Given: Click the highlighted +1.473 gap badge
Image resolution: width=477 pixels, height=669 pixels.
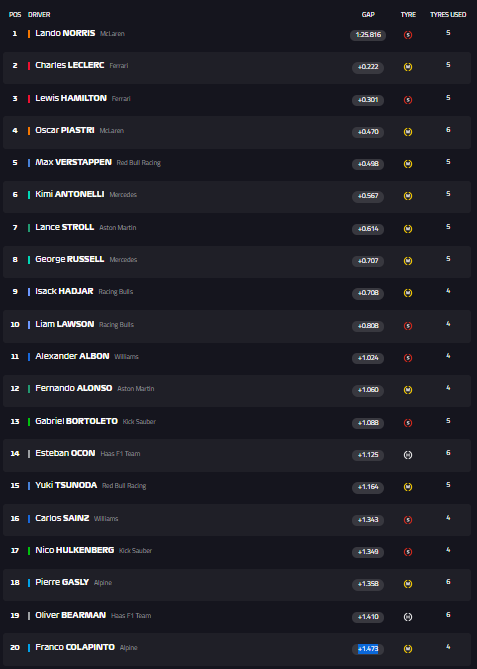Looking at the screenshot, I should click(368, 649).
